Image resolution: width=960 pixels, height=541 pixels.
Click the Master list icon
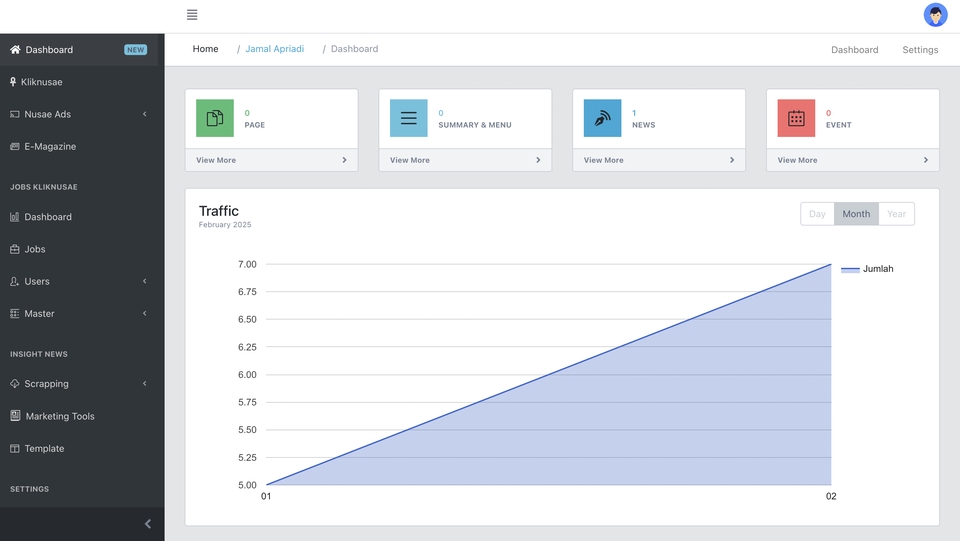click(15, 313)
